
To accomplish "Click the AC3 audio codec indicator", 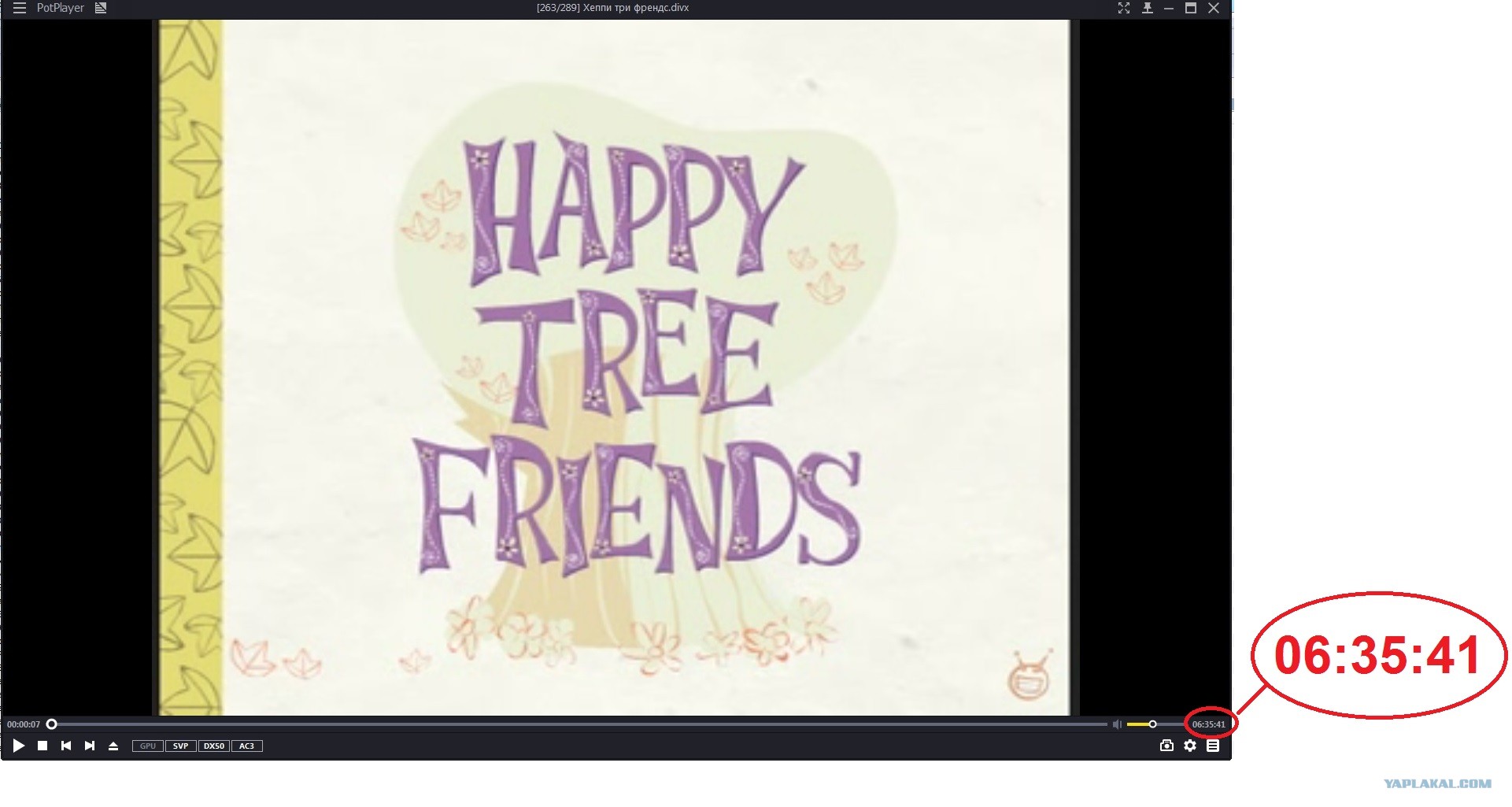I will point(247,746).
